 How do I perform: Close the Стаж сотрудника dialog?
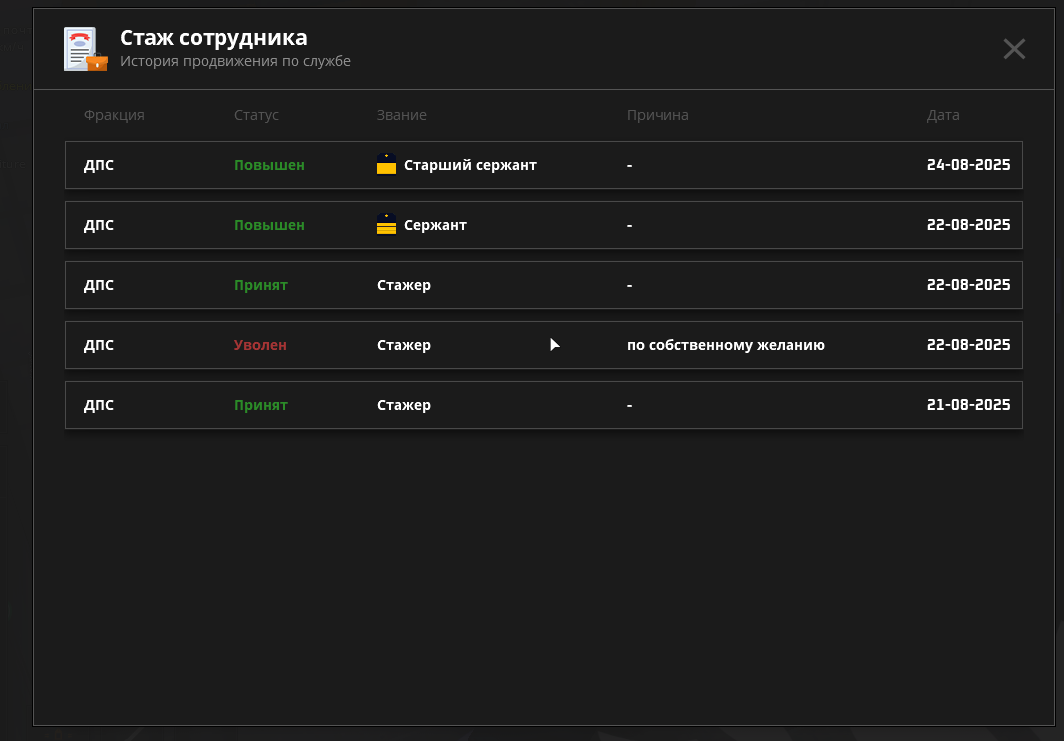pyautogui.click(x=1014, y=49)
